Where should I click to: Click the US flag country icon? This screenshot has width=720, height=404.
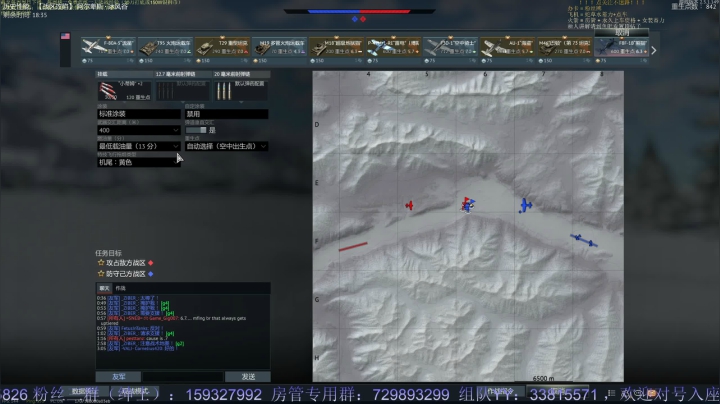click(x=65, y=36)
